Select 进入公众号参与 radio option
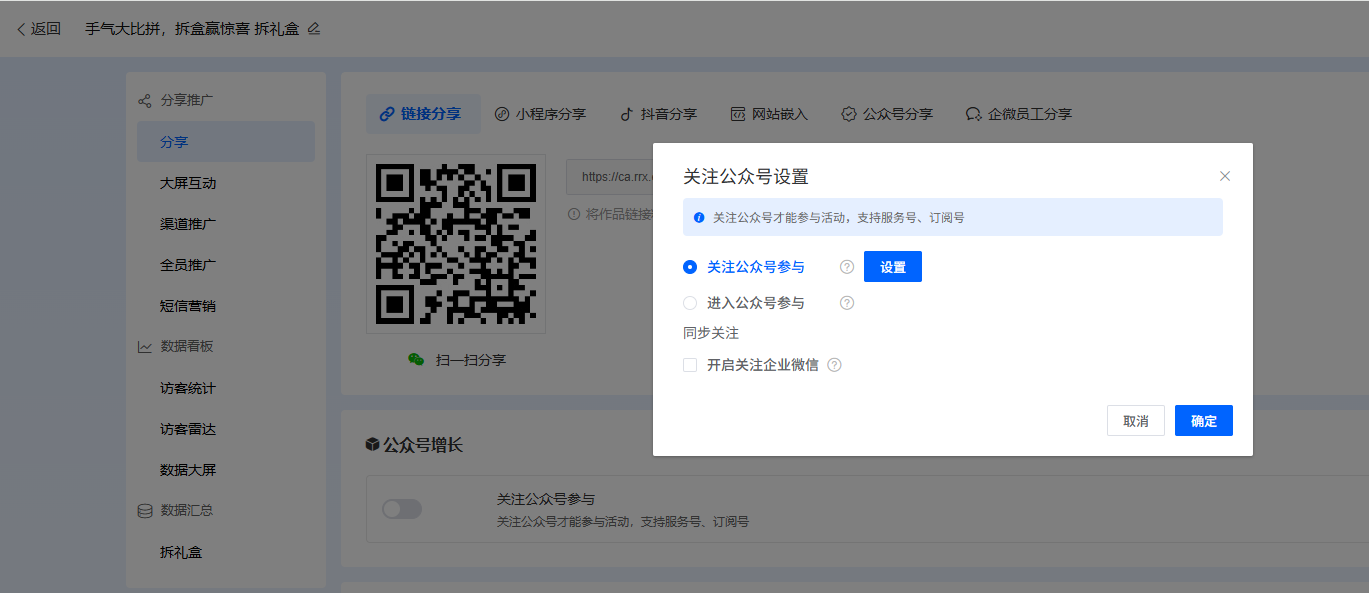Screen dimensions: 1369x593 pos(690,303)
